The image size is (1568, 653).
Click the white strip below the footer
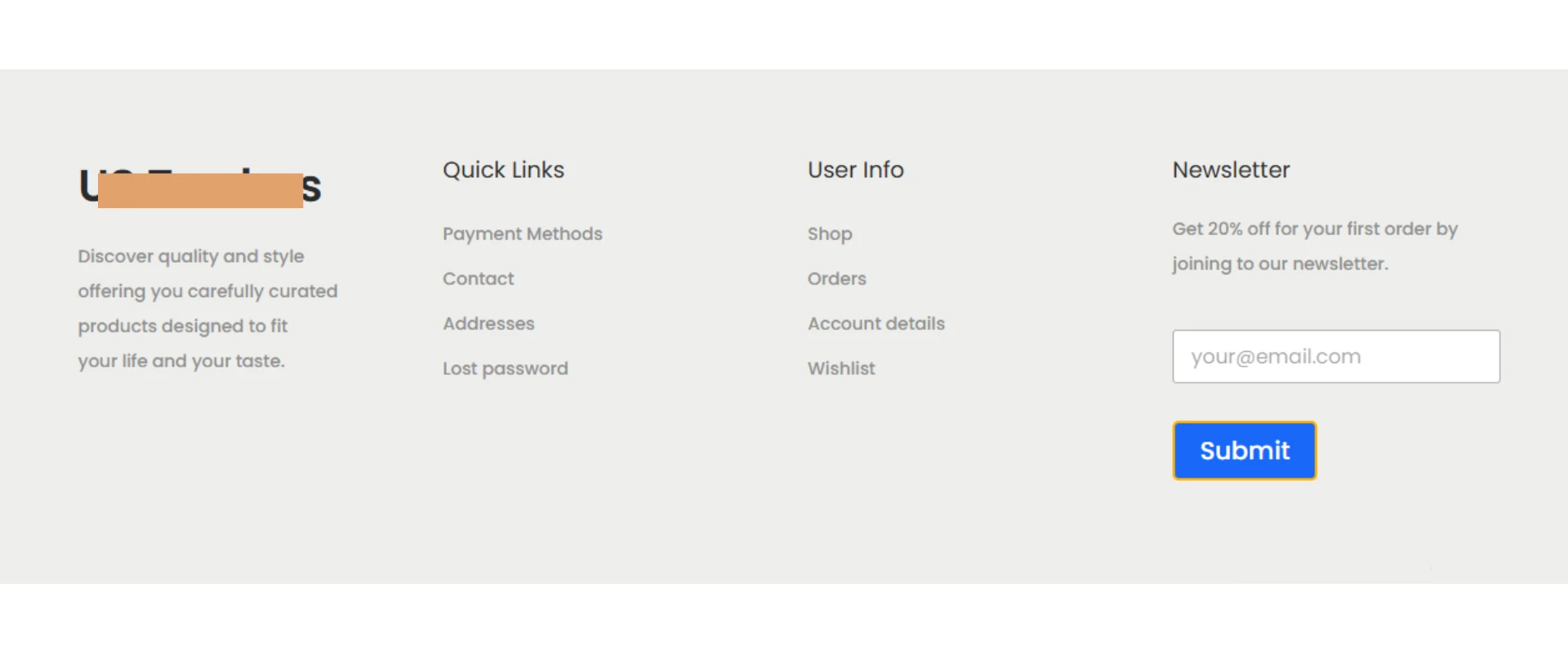784,619
